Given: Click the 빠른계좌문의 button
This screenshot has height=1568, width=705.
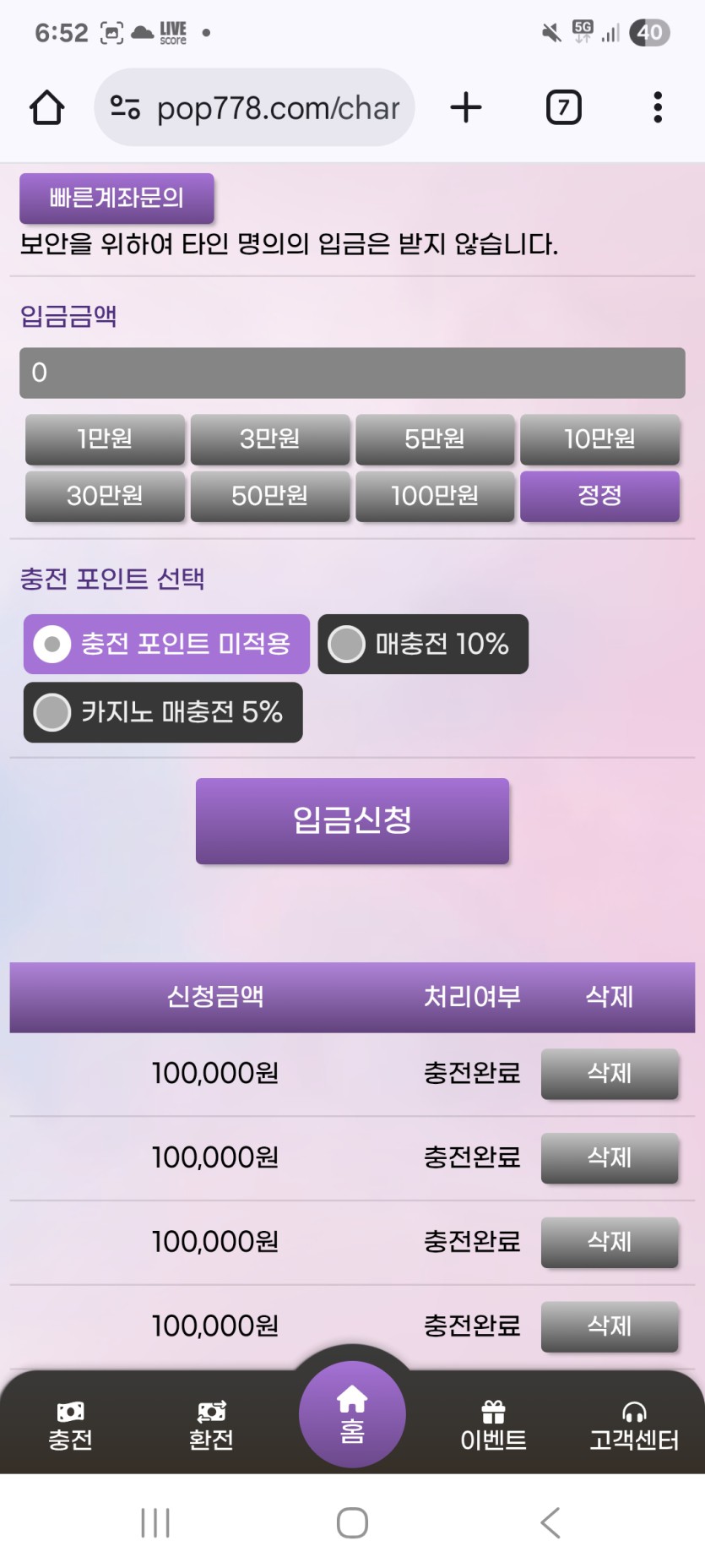Looking at the screenshot, I should click(117, 199).
